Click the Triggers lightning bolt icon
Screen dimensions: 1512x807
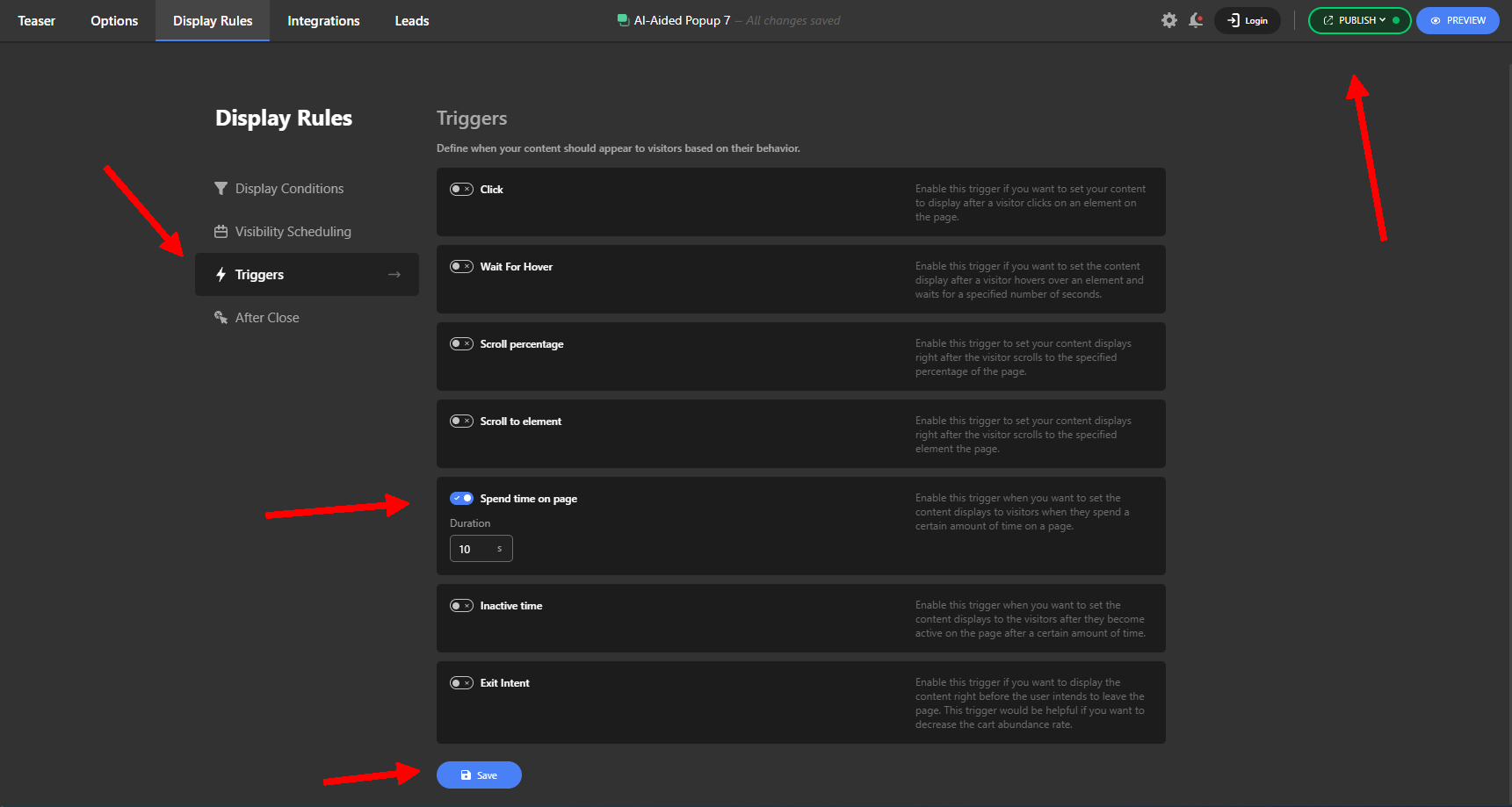[x=221, y=275]
